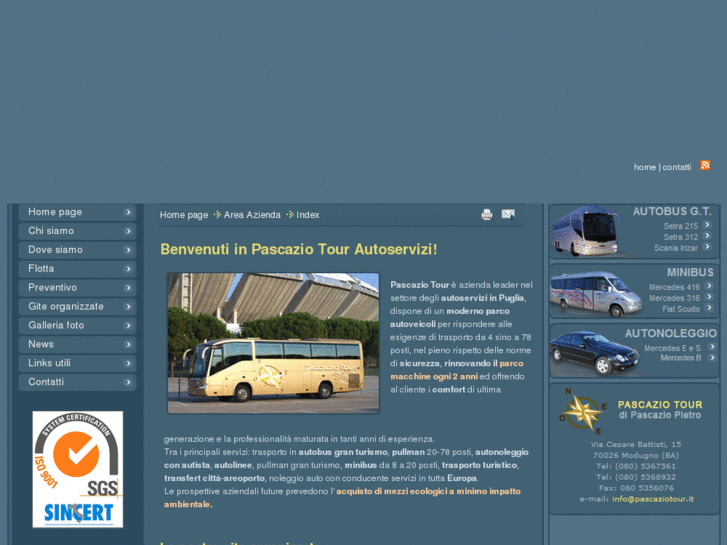Click the compass rose logo of Pascazio Tour
The height and width of the screenshot is (545, 727).
click(x=583, y=411)
